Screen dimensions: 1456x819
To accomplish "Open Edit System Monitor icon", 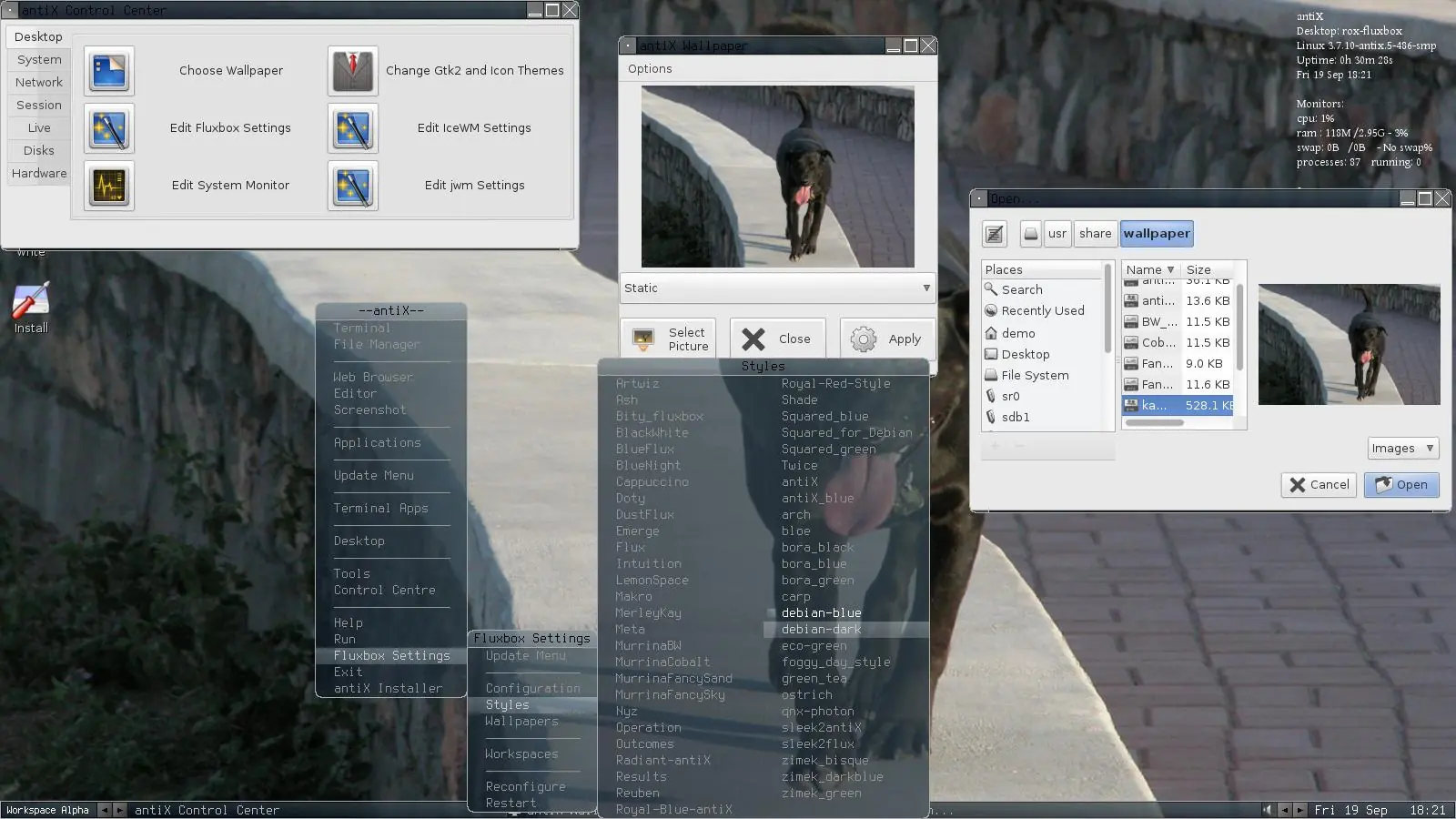I will tap(109, 186).
